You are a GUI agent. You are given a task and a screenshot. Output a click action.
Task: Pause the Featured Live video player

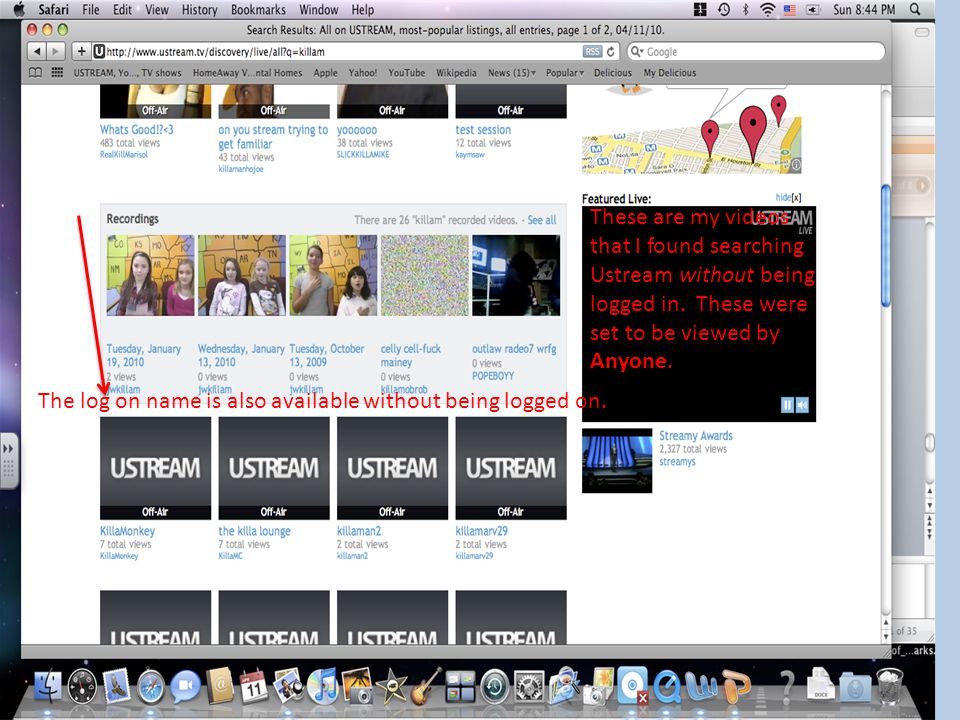(787, 405)
